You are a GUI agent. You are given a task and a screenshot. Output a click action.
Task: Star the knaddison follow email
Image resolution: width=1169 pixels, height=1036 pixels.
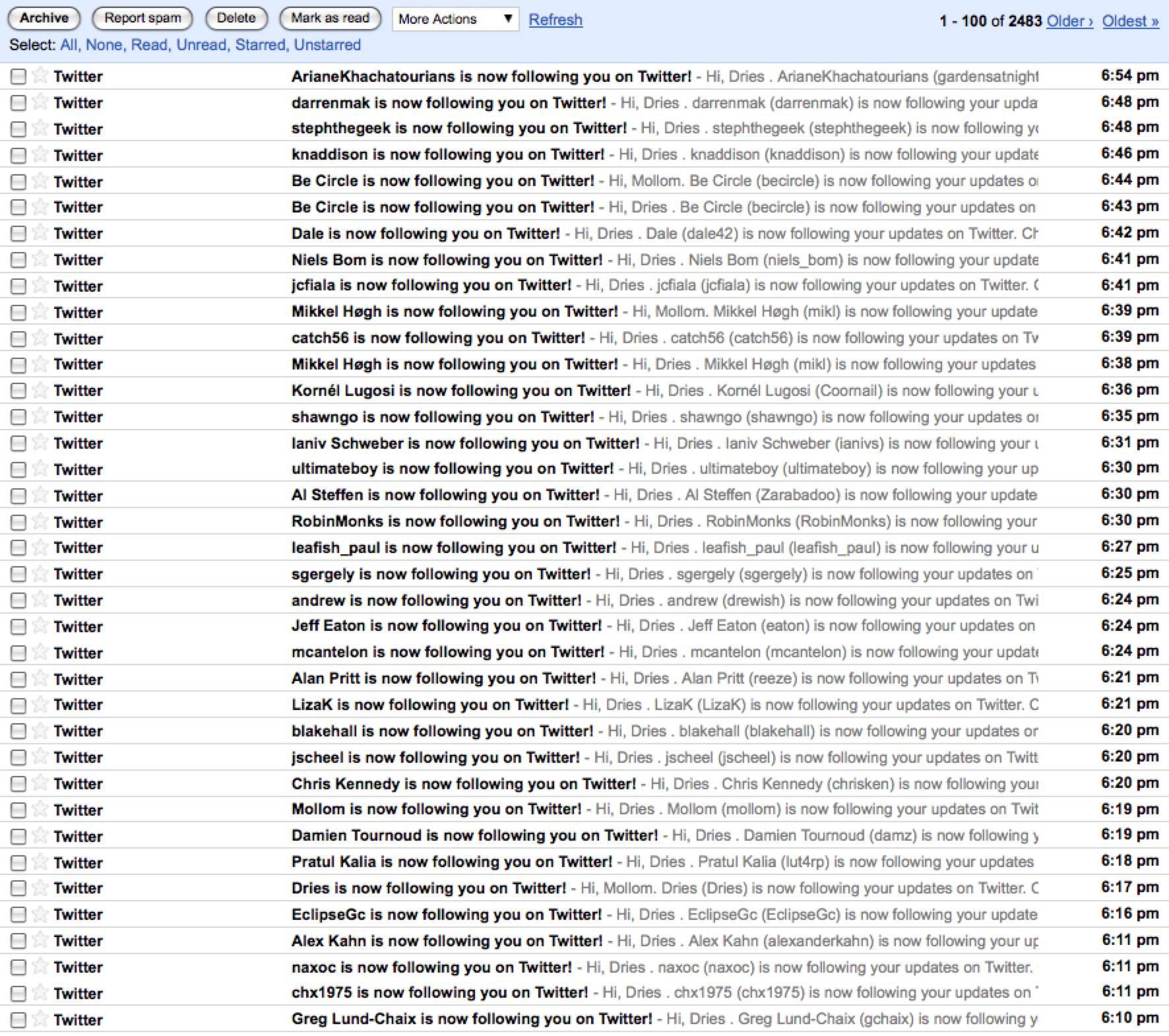click(x=40, y=154)
